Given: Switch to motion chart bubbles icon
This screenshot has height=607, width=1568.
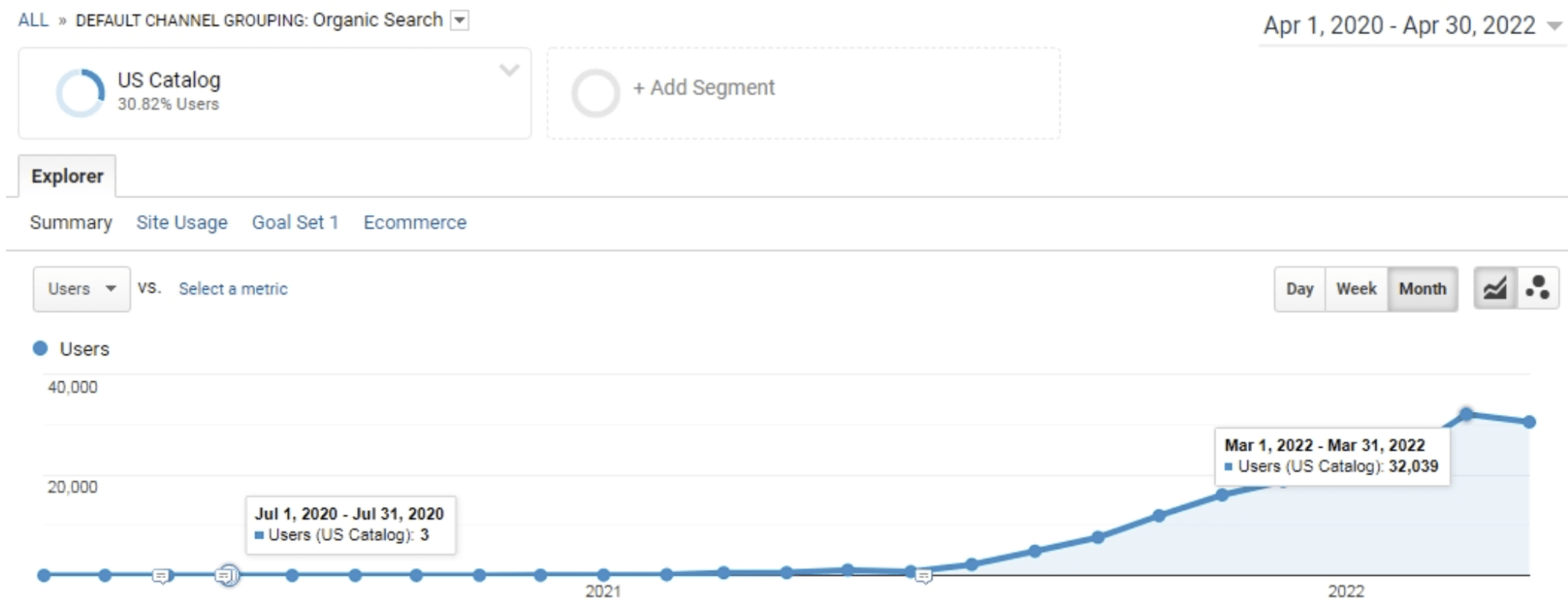Looking at the screenshot, I should [x=1537, y=289].
